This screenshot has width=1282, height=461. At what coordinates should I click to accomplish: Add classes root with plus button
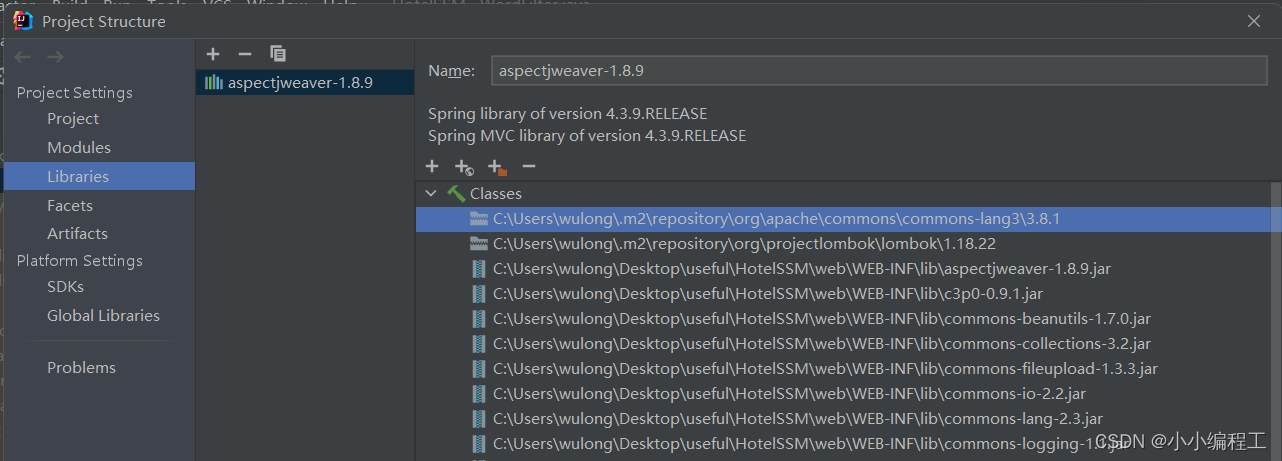[432, 167]
